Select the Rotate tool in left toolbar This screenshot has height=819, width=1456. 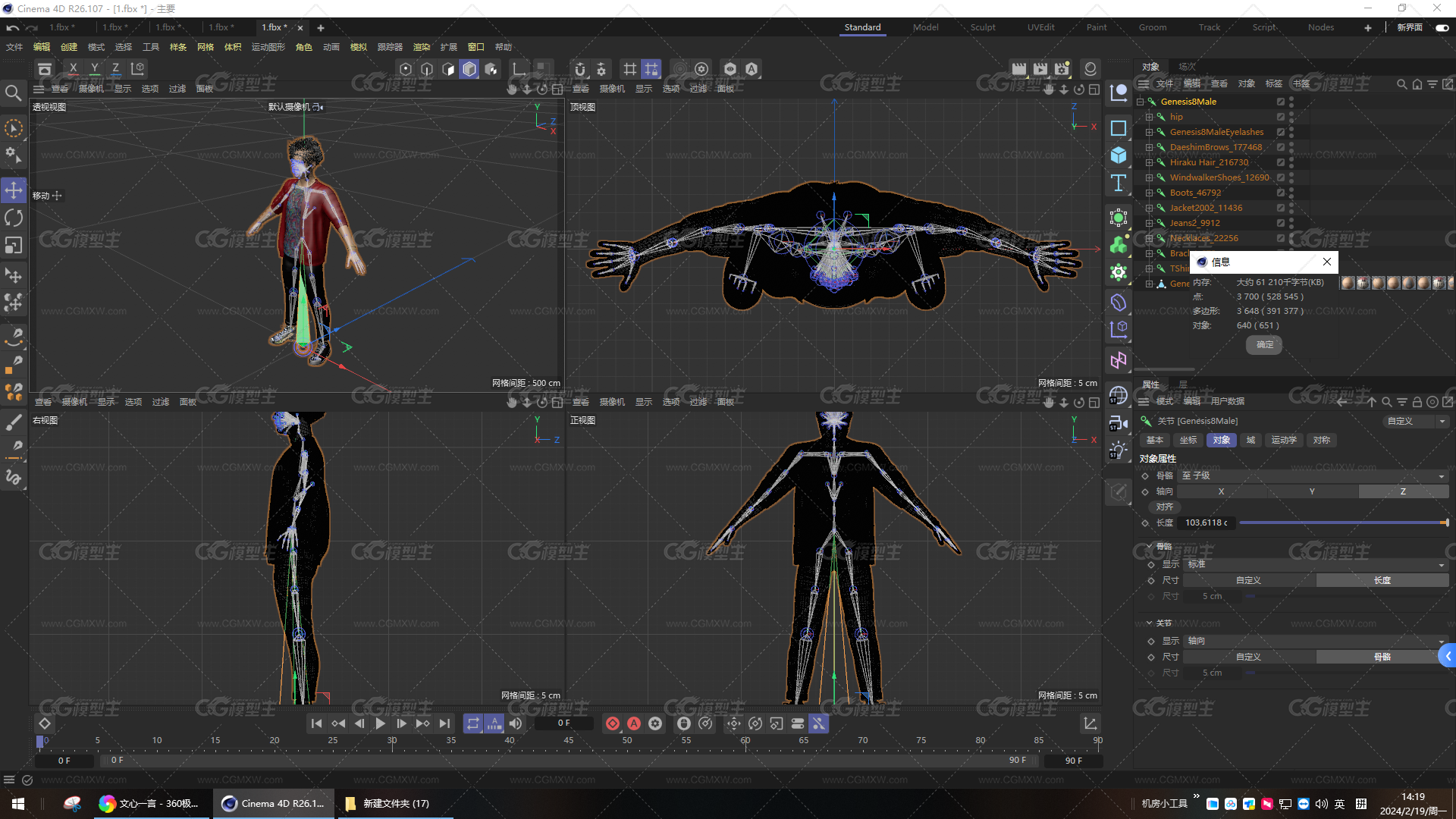14,218
